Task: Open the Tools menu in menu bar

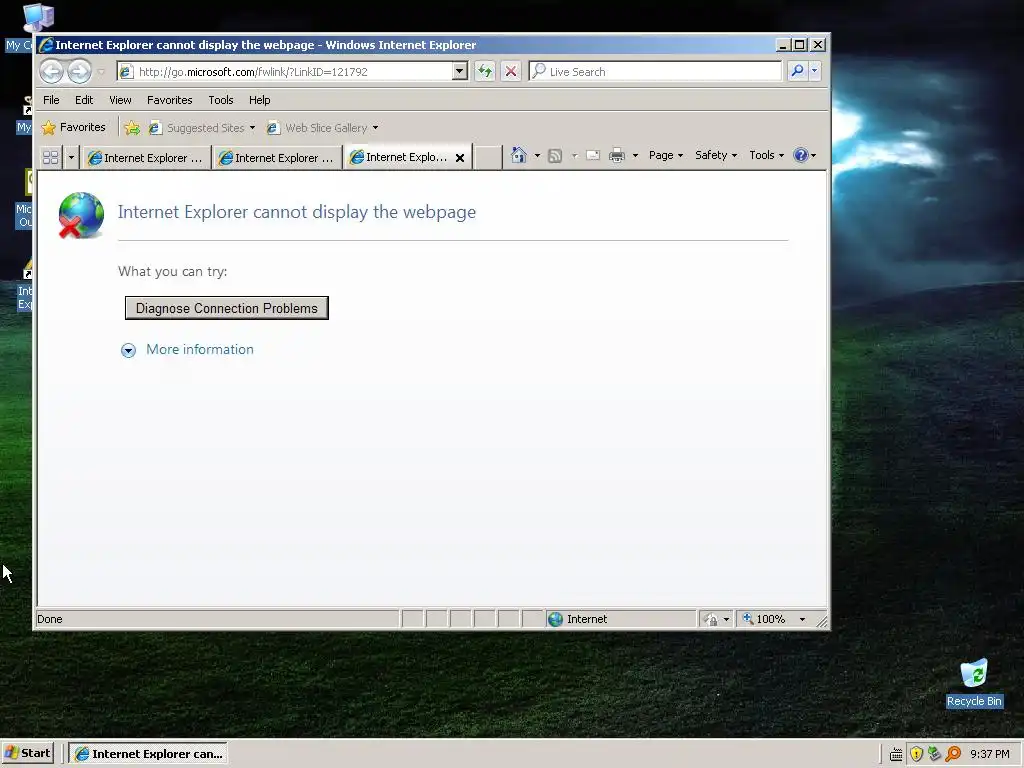Action: [x=221, y=100]
